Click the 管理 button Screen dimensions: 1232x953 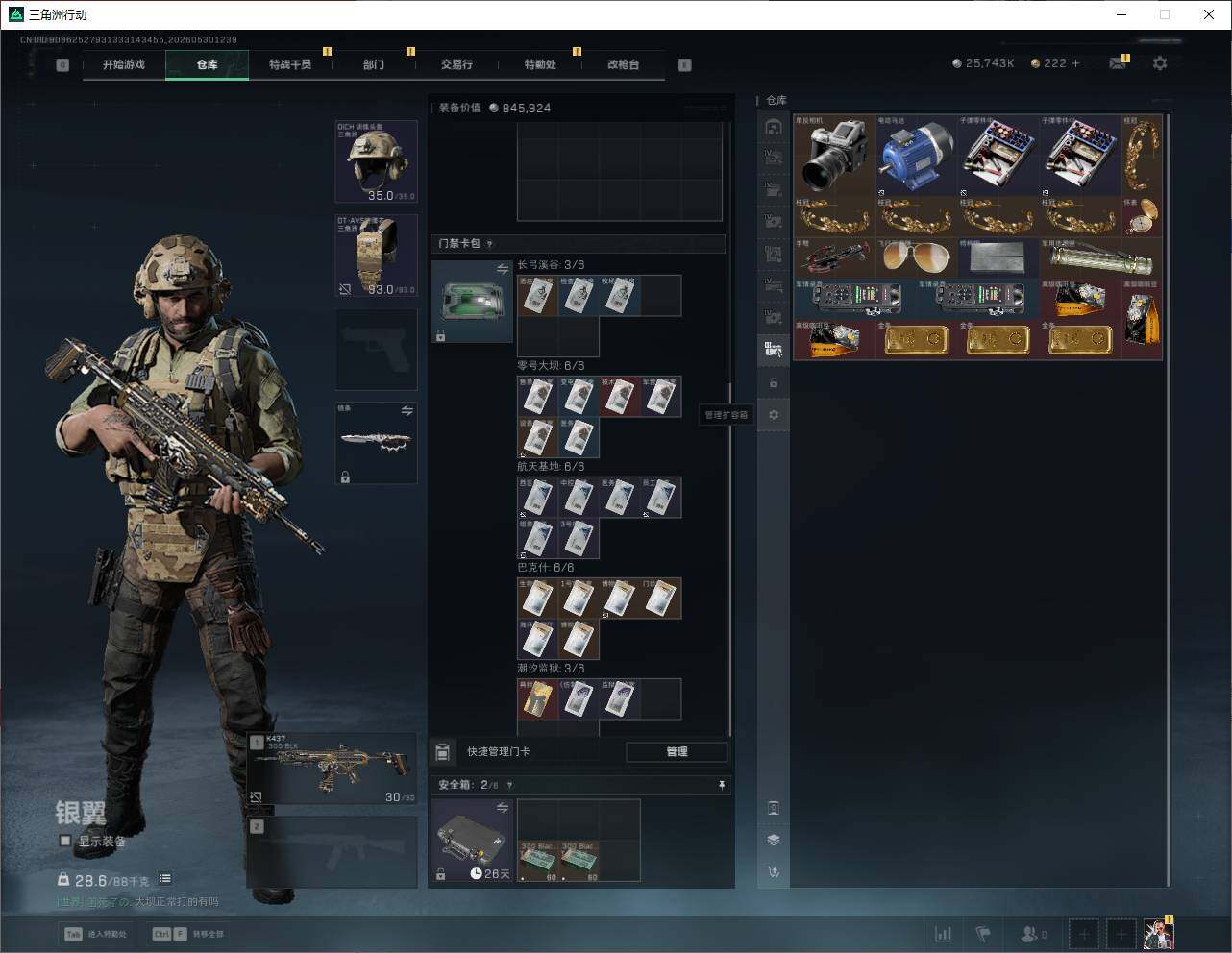tap(677, 751)
